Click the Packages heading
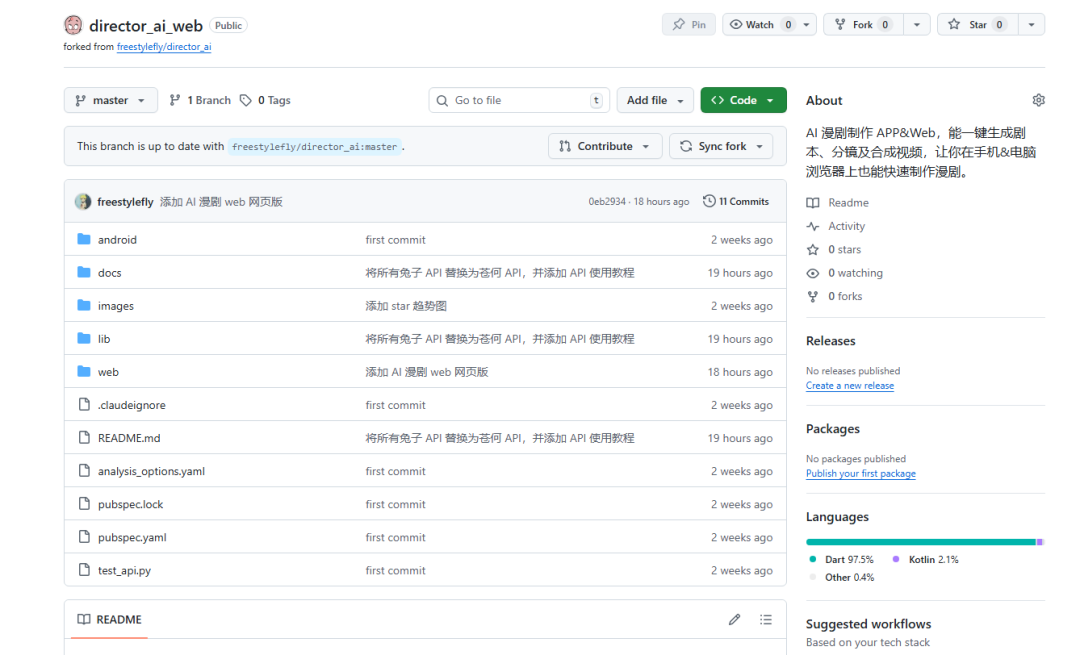The image size is (1080, 655). click(x=833, y=428)
